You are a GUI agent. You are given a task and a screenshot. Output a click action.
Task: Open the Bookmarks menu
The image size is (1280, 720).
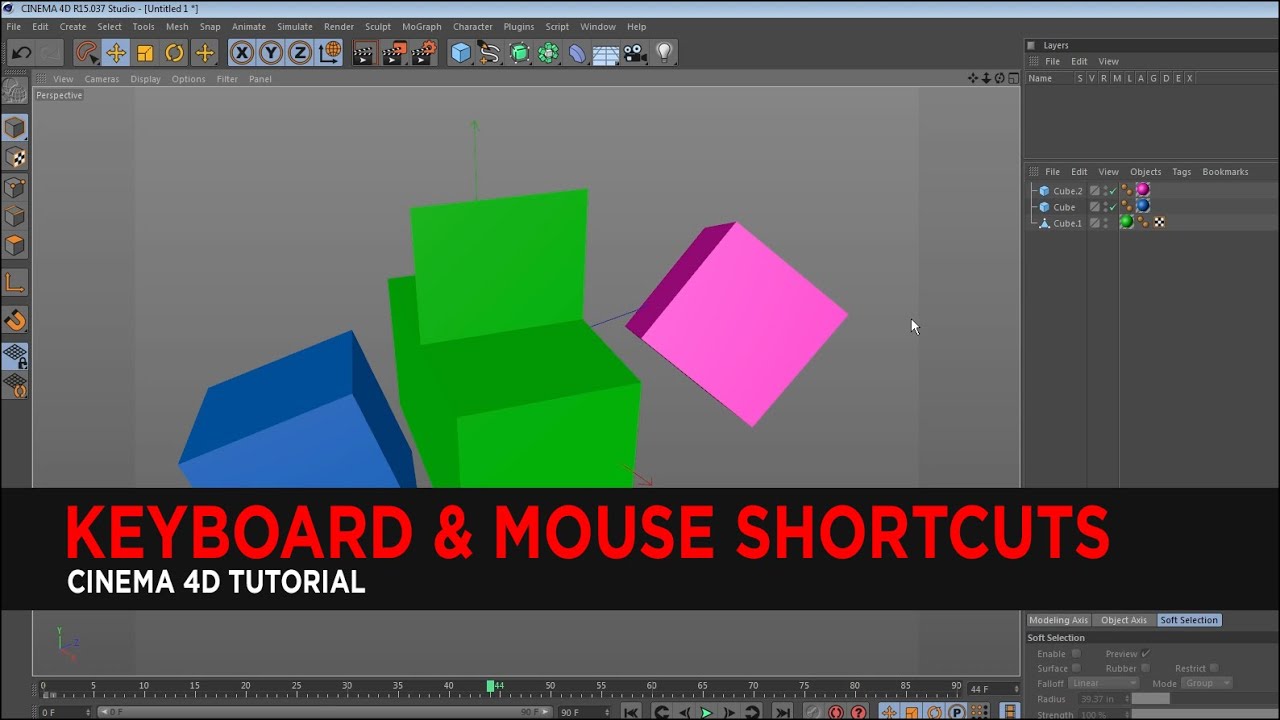coord(1225,172)
